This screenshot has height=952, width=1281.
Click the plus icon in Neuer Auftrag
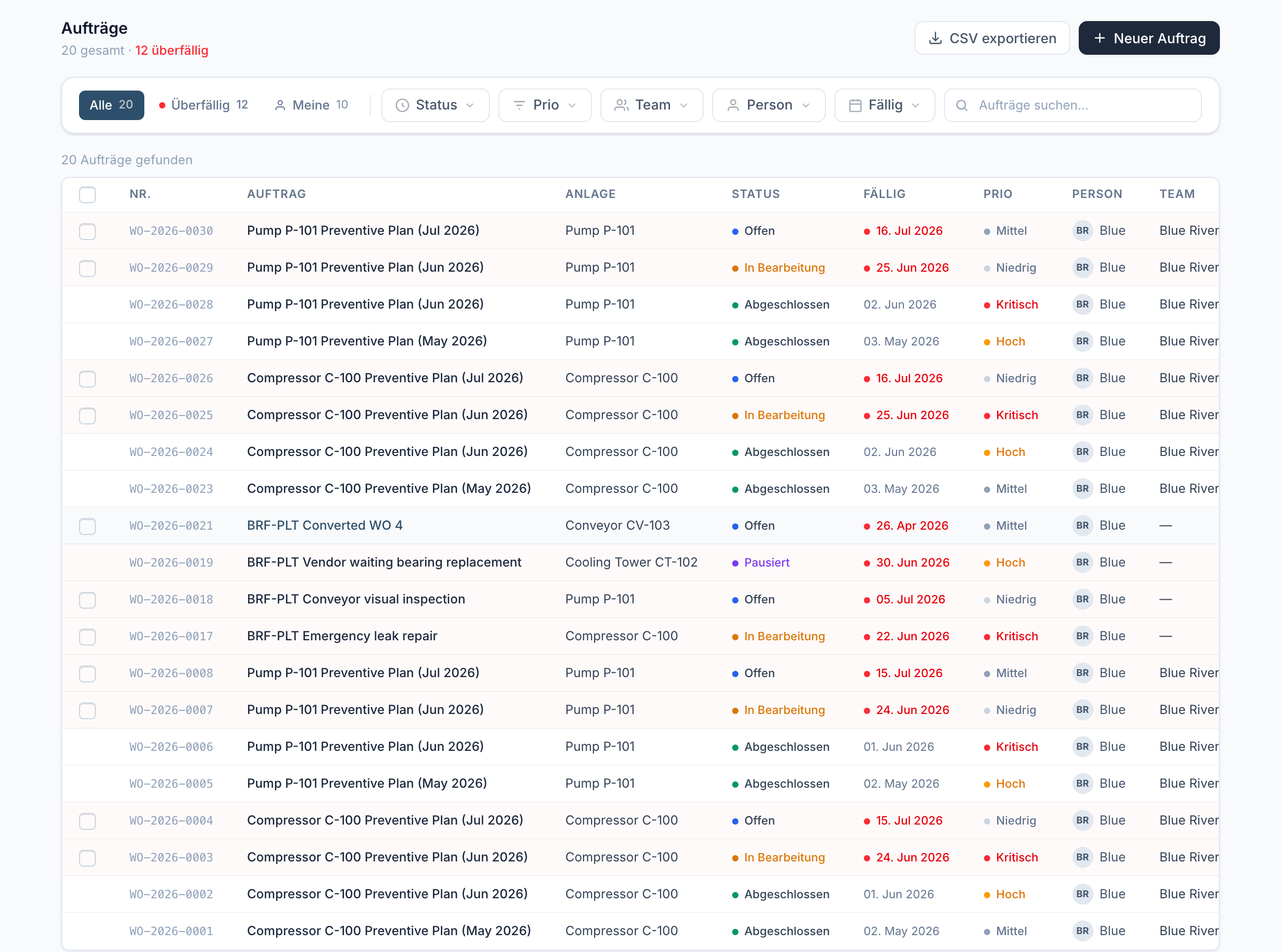(x=1099, y=38)
